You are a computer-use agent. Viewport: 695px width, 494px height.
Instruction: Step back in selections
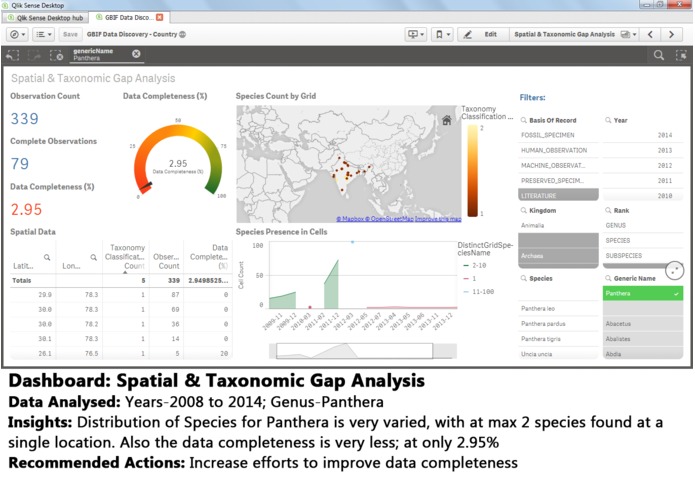click(x=13, y=55)
